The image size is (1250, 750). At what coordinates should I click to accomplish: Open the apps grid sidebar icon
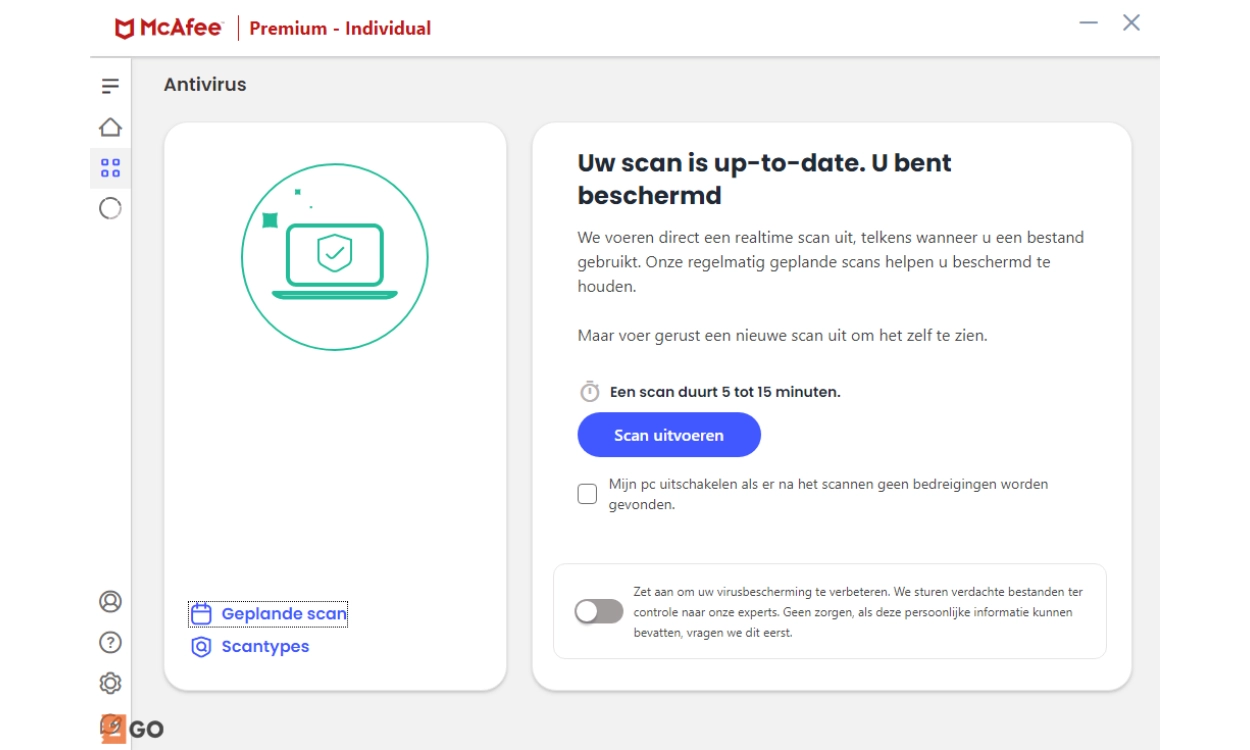pyautogui.click(x=110, y=168)
